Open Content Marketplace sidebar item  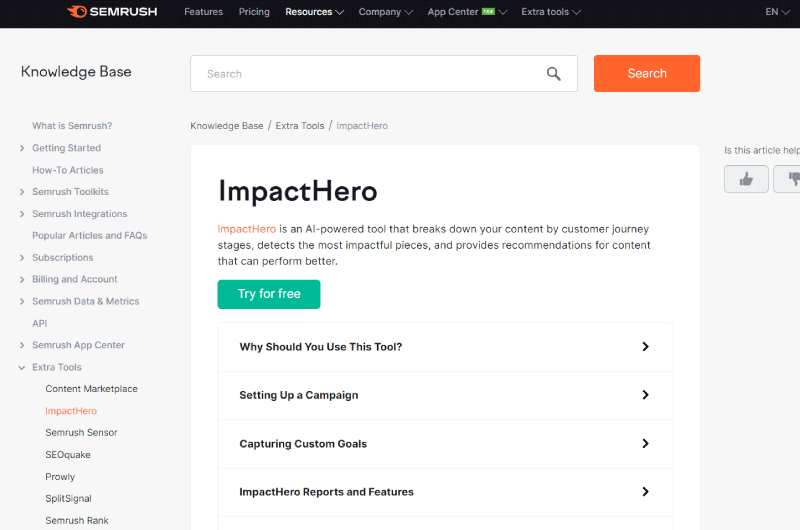tap(91, 389)
